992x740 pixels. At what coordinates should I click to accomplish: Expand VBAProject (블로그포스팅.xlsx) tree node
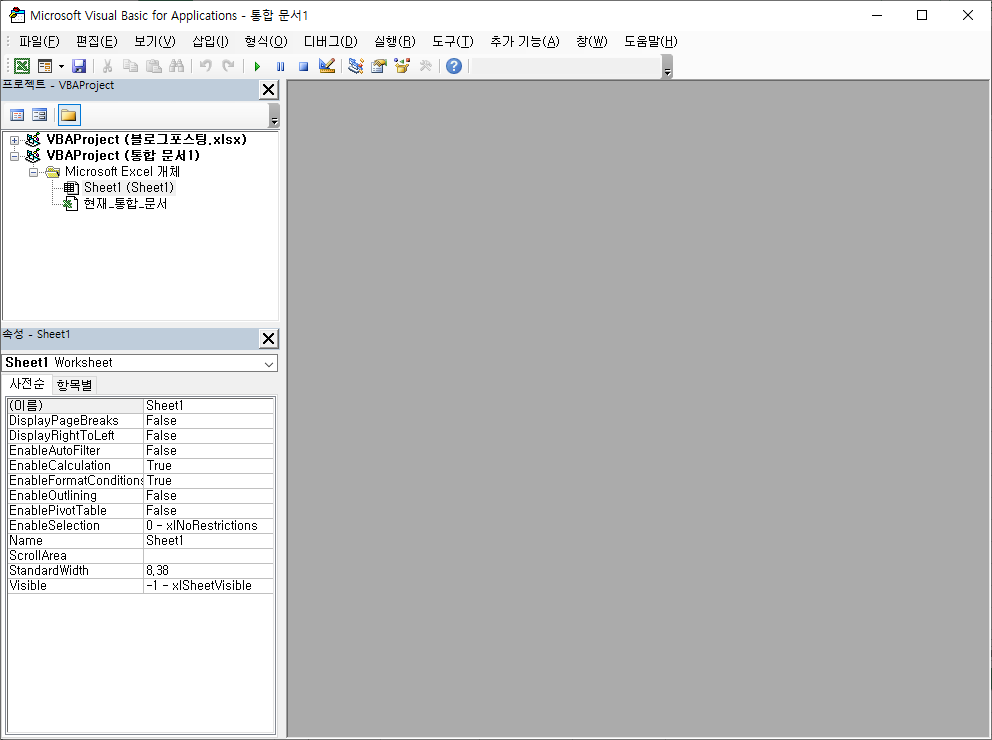(14, 140)
